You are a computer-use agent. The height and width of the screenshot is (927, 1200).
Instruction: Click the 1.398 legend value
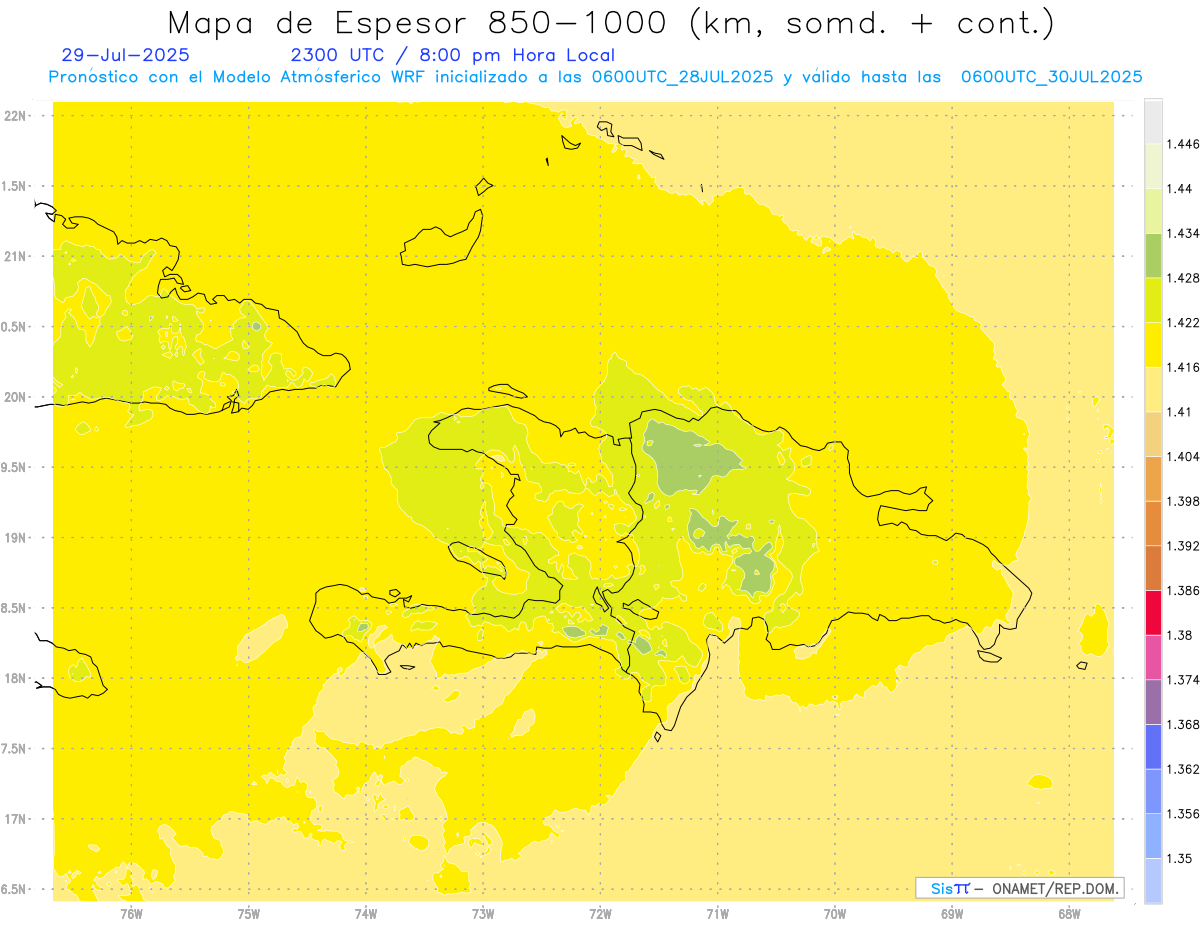click(1183, 501)
